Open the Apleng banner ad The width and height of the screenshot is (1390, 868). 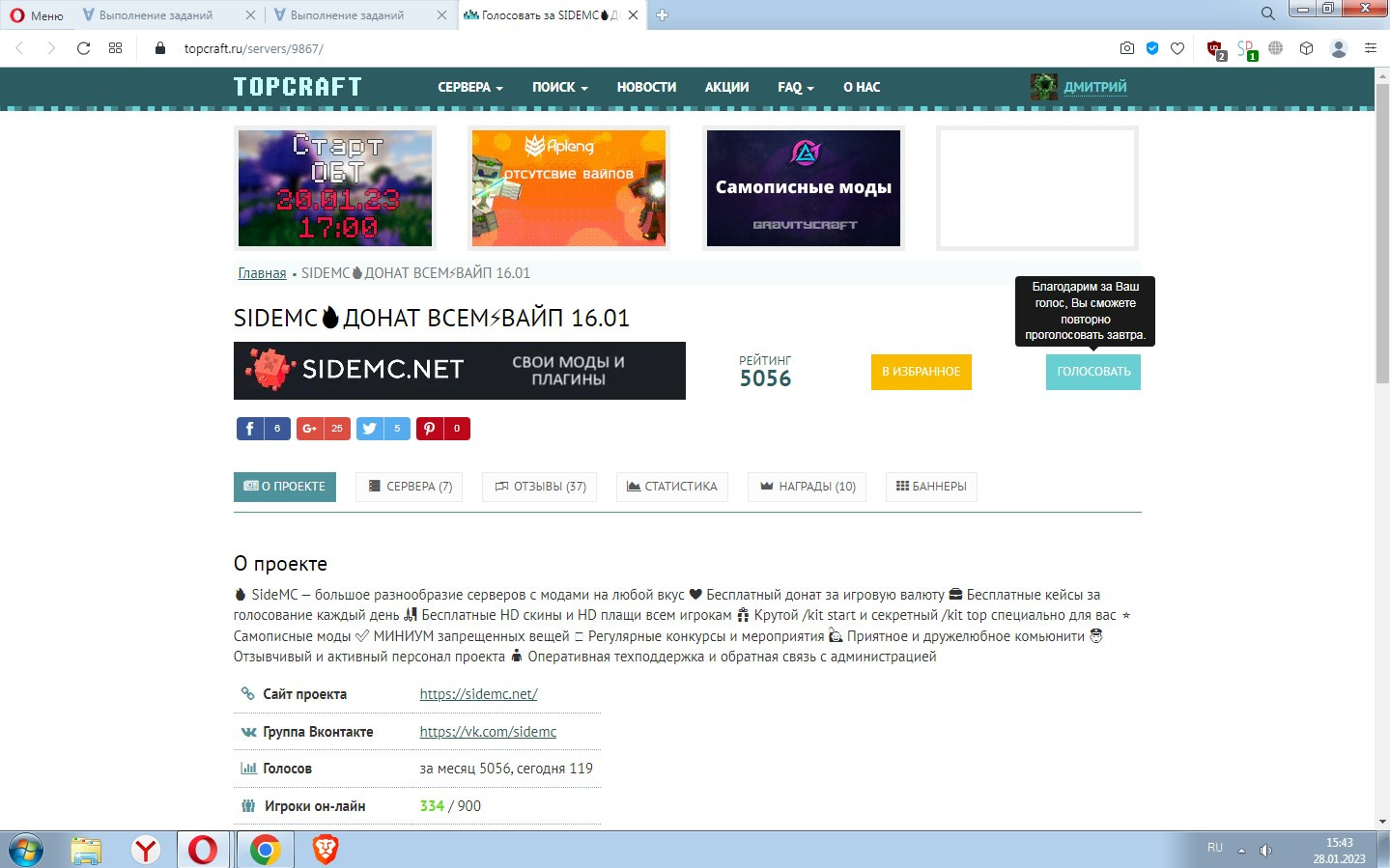pos(569,188)
